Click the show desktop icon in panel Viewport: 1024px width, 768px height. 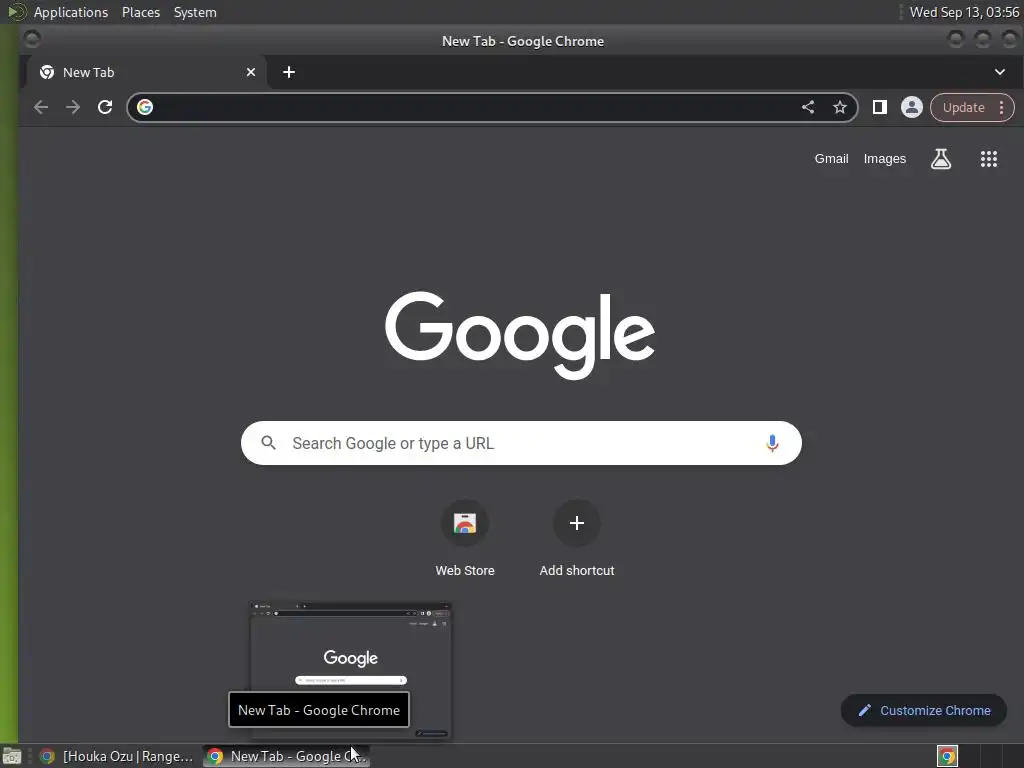click(12, 756)
